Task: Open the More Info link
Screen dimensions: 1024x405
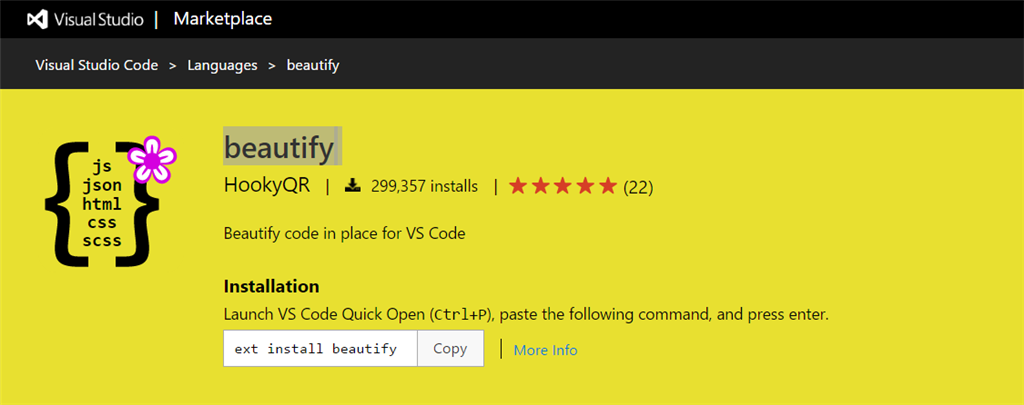Action: click(x=545, y=350)
